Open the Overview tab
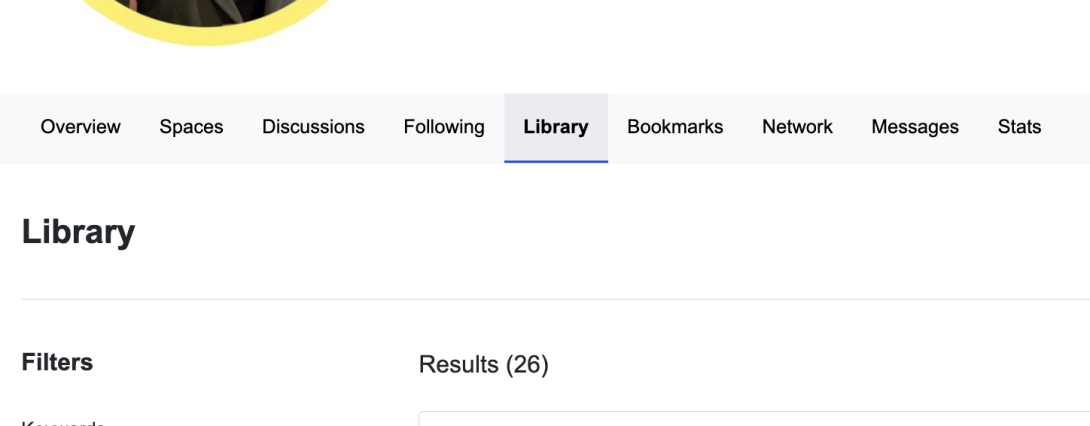Screen dimensions: 1090x426 (80, 127)
